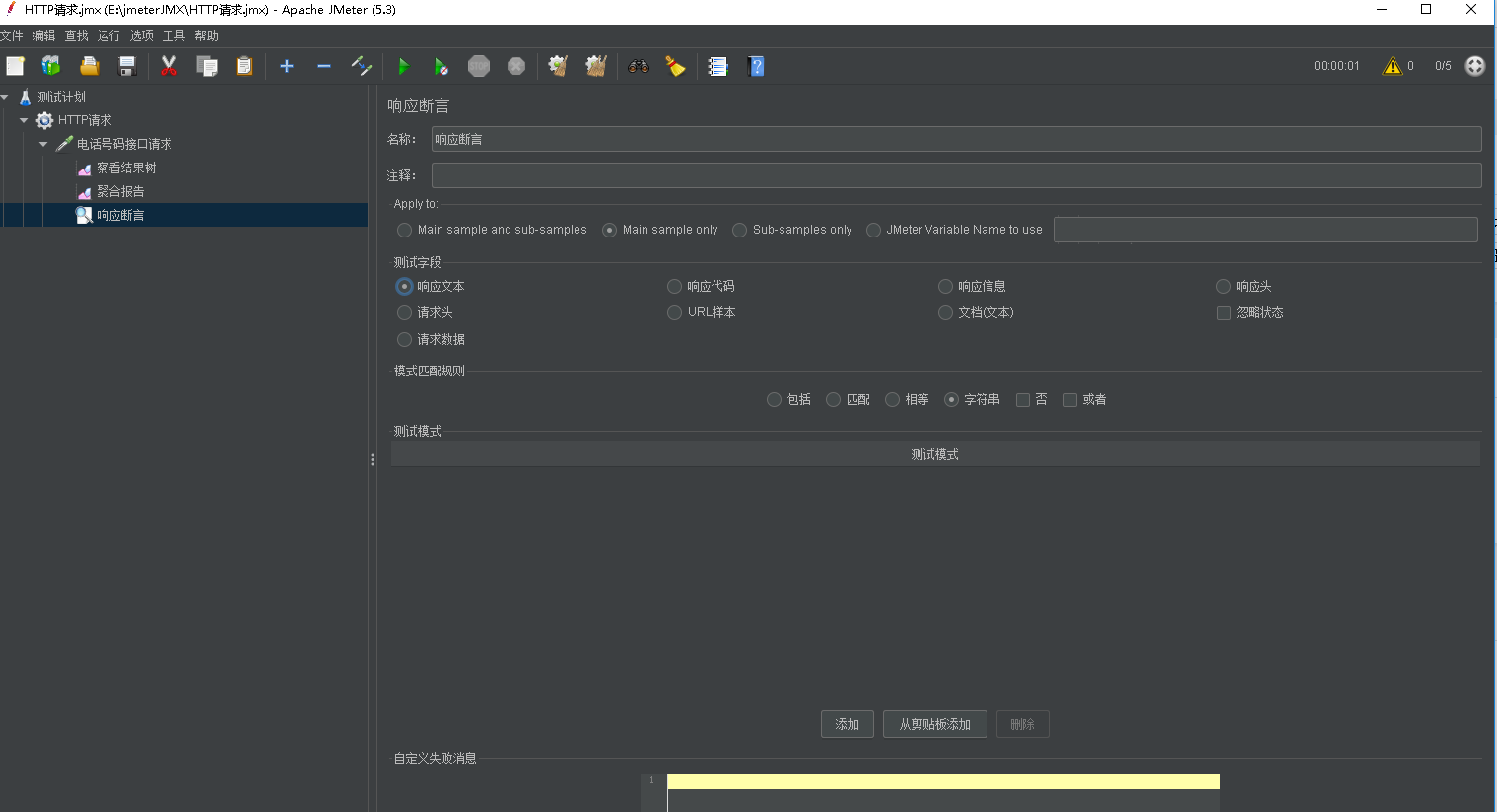
Task: Select 文档(文本) test field radio
Action: [x=976, y=312]
